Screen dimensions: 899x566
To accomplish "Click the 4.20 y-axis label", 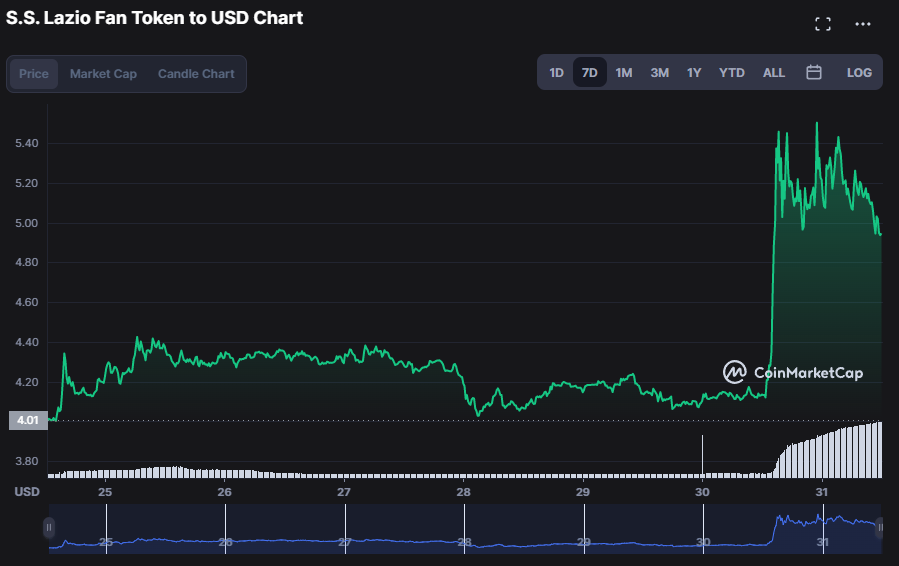I will click(27, 382).
